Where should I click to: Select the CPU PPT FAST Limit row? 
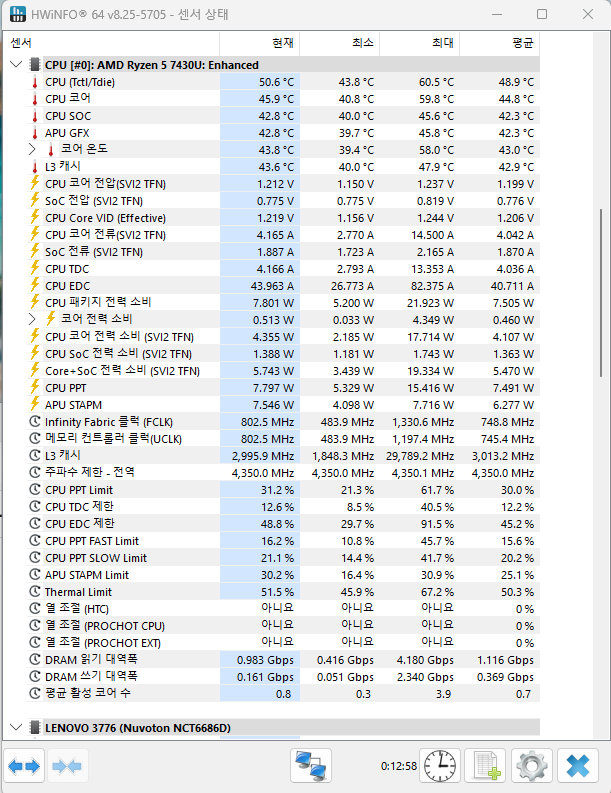[283, 541]
